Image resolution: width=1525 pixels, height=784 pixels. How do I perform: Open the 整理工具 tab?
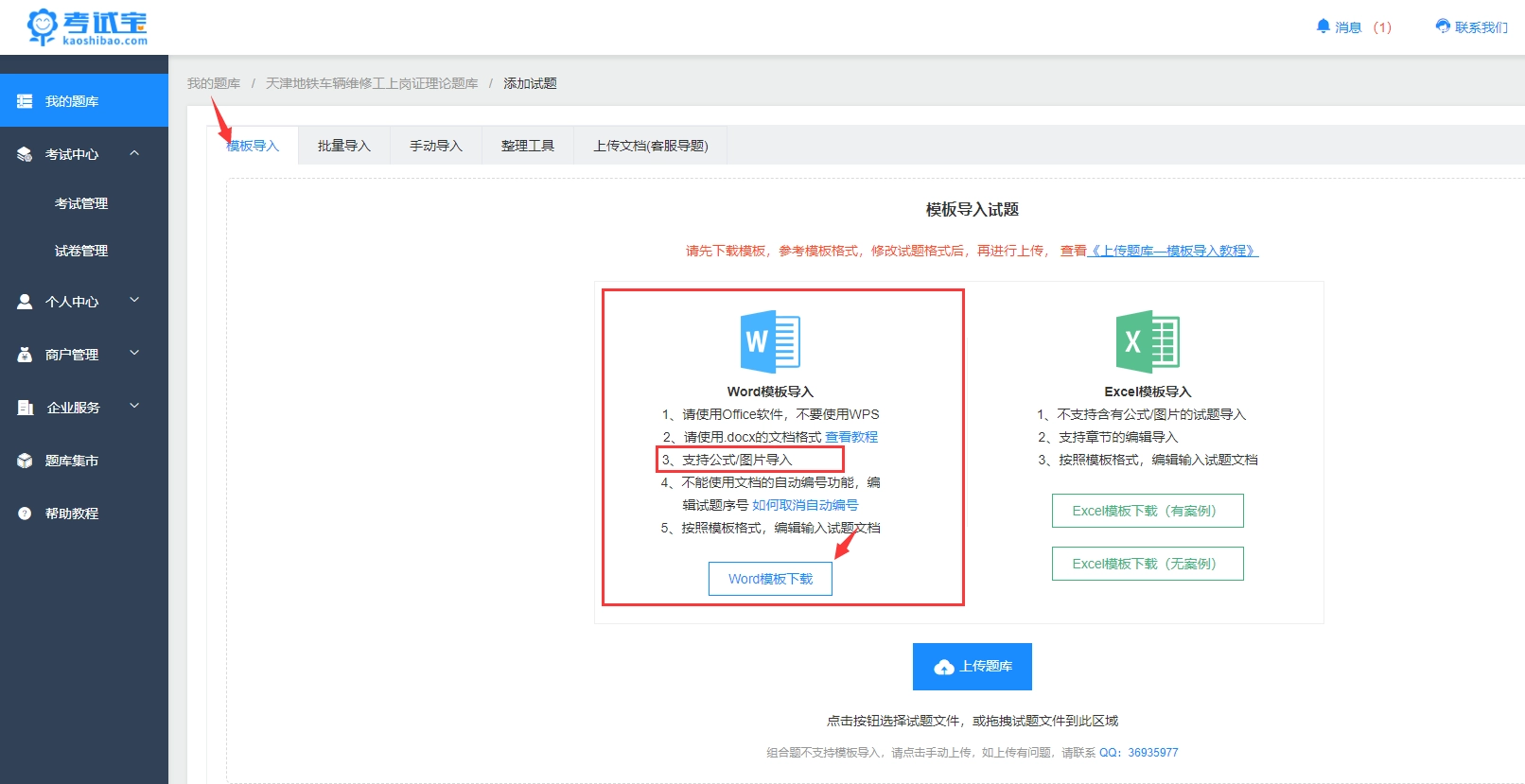527,146
